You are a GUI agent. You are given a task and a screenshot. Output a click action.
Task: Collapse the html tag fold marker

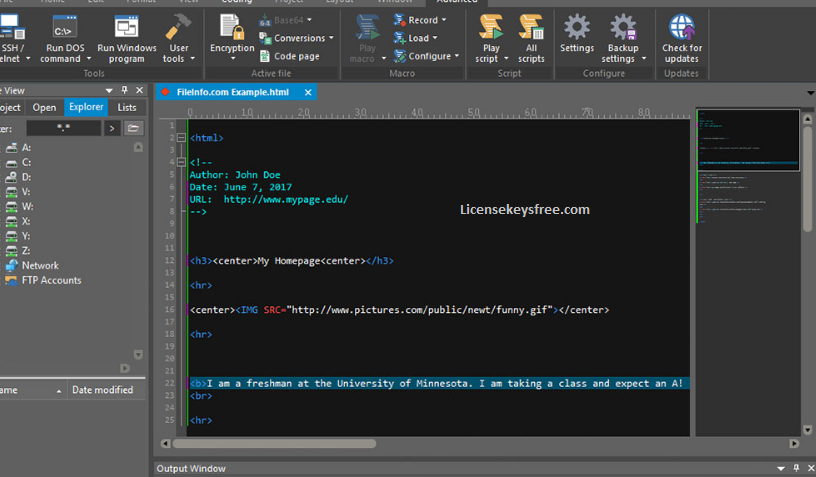pos(181,138)
